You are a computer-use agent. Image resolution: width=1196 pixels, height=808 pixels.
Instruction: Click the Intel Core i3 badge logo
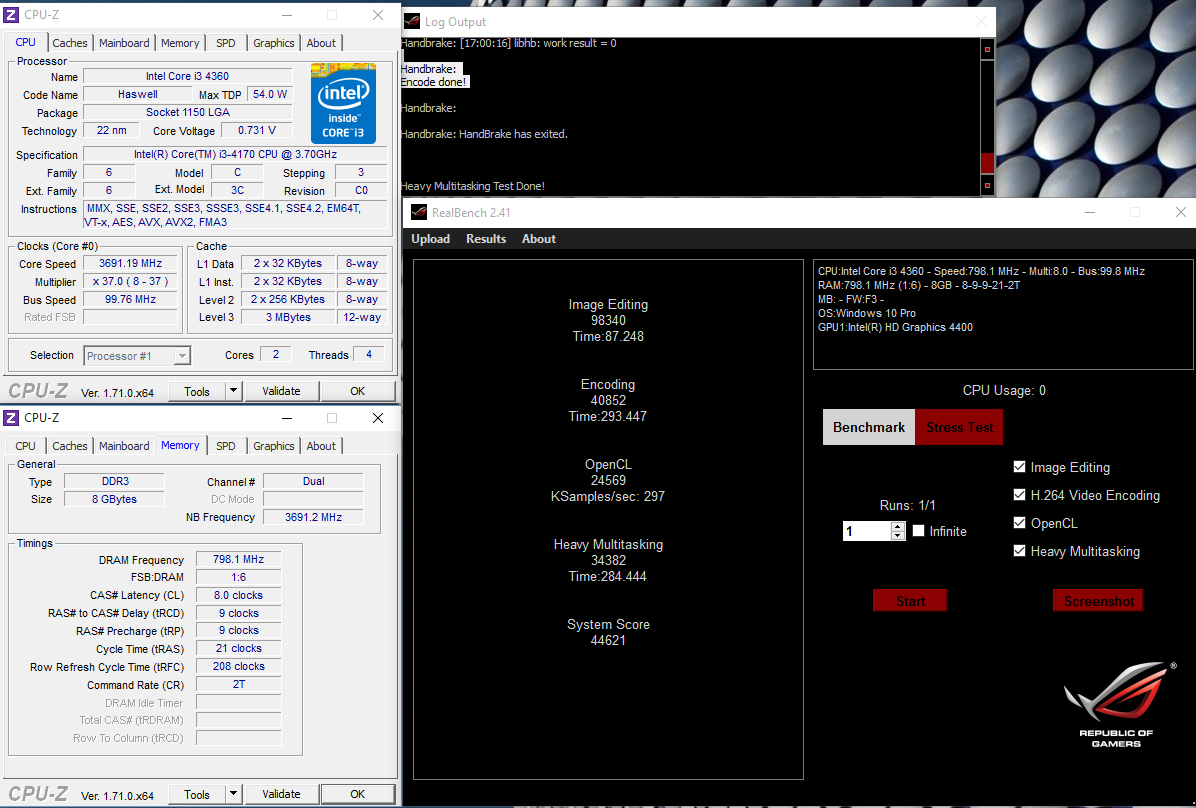pyautogui.click(x=343, y=103)
